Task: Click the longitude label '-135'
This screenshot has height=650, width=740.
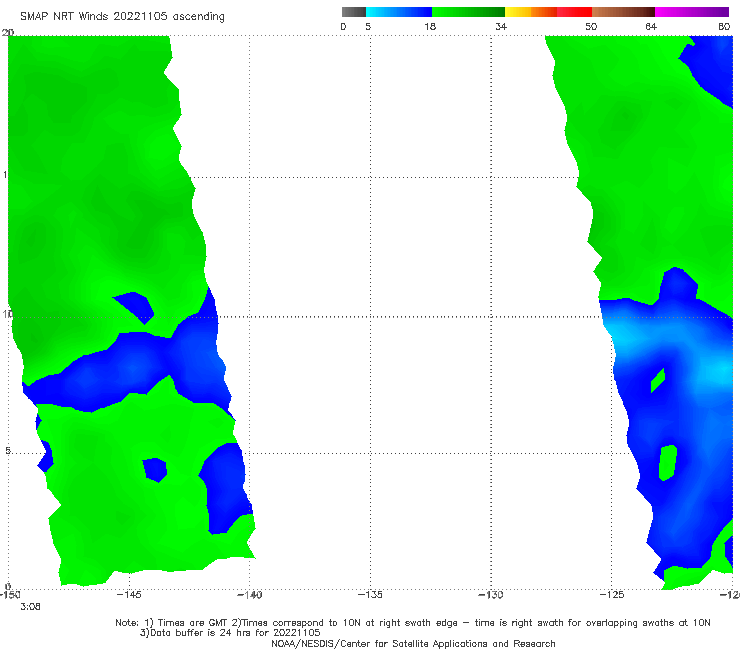Action: (370, 595)
